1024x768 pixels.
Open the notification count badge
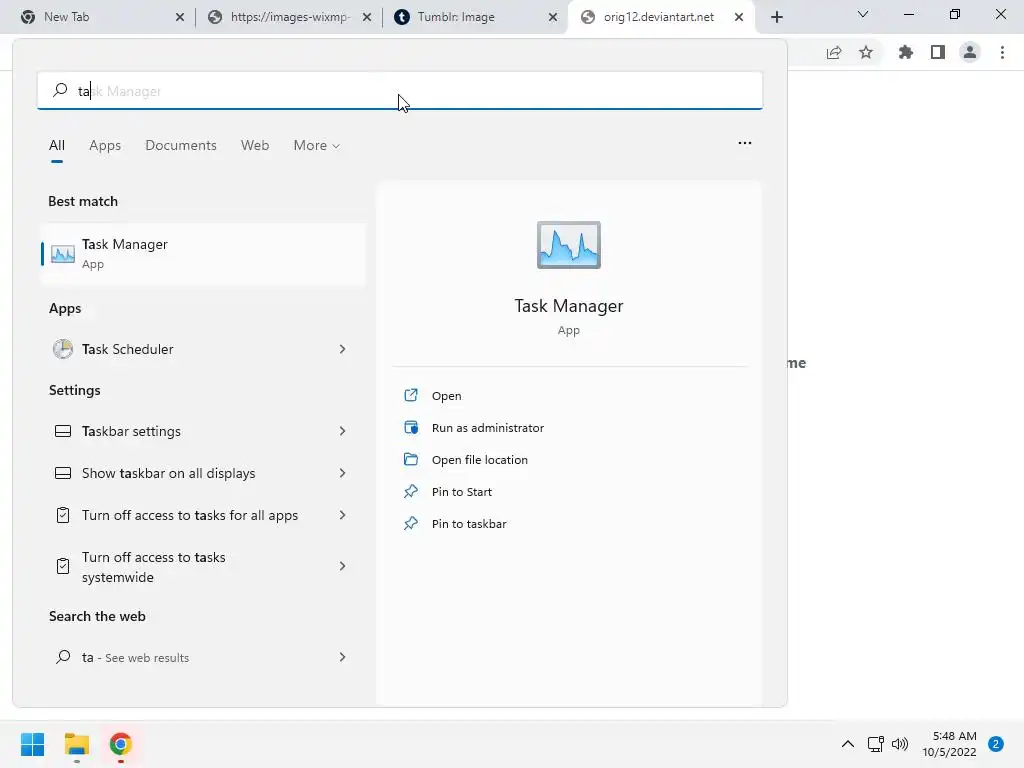coord(996,744)
